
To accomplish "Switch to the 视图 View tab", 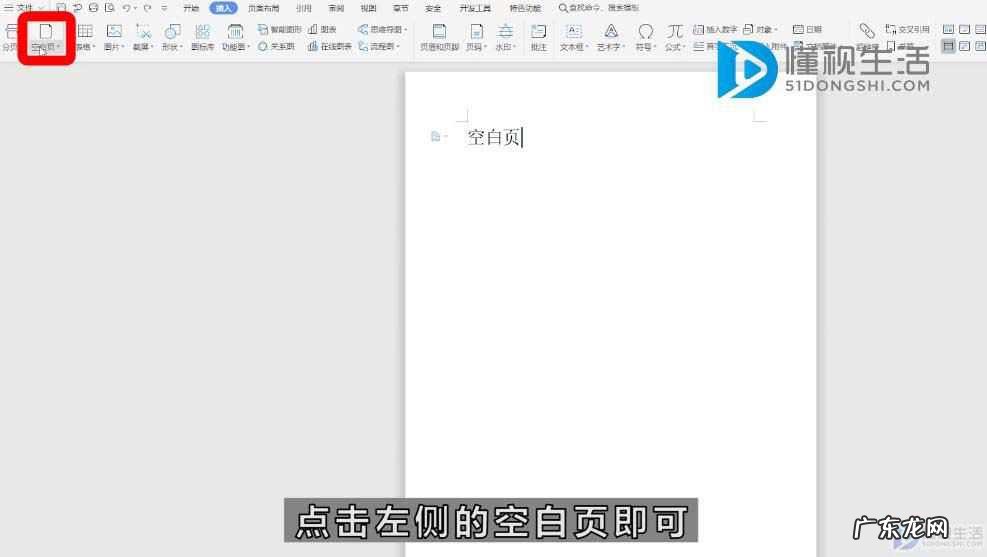I will (x=368, y=8).
